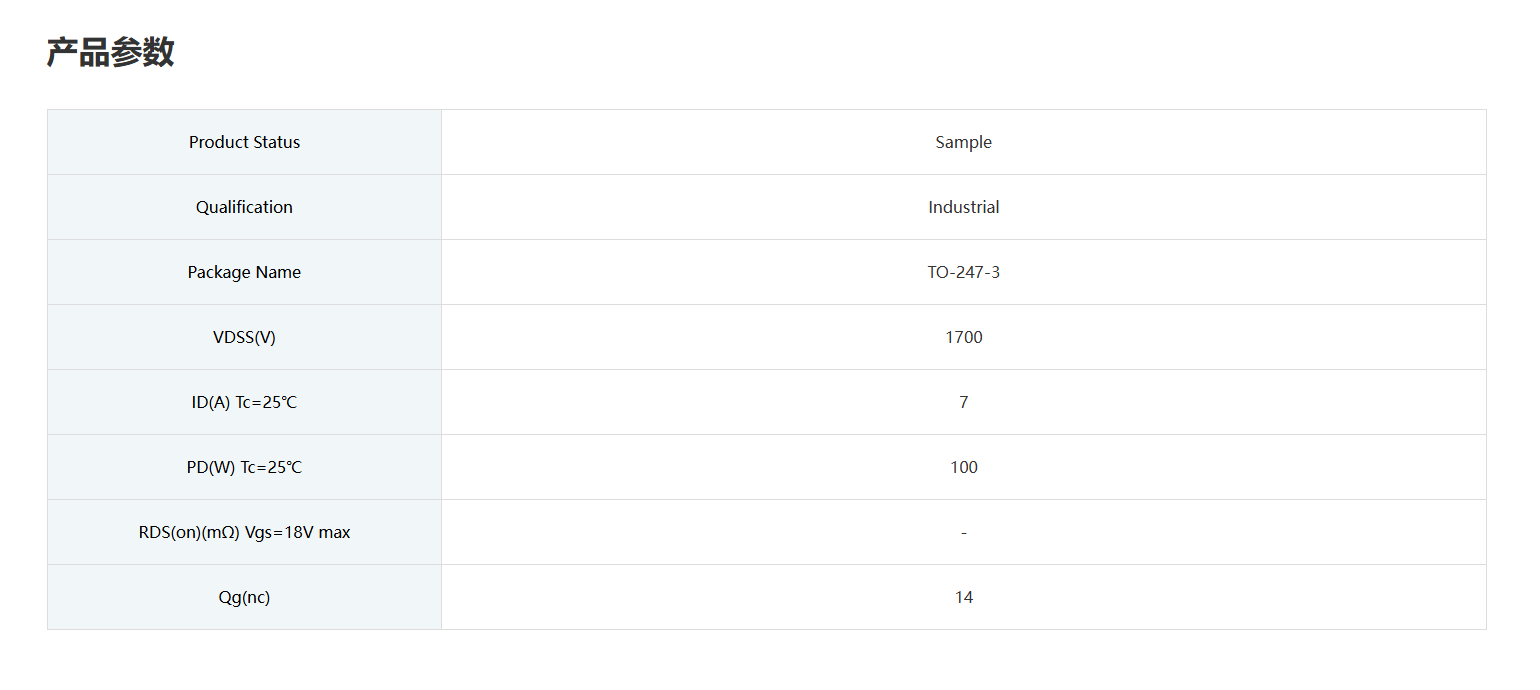
Task: Select the Package Name label cell
Action: 244,272
